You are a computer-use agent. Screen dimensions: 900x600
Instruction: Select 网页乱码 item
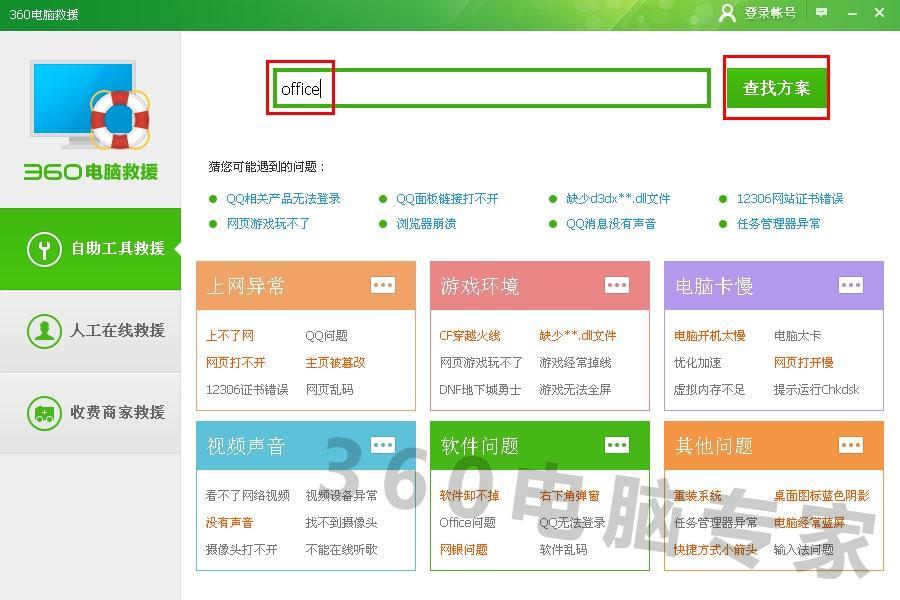click(329, 389)
